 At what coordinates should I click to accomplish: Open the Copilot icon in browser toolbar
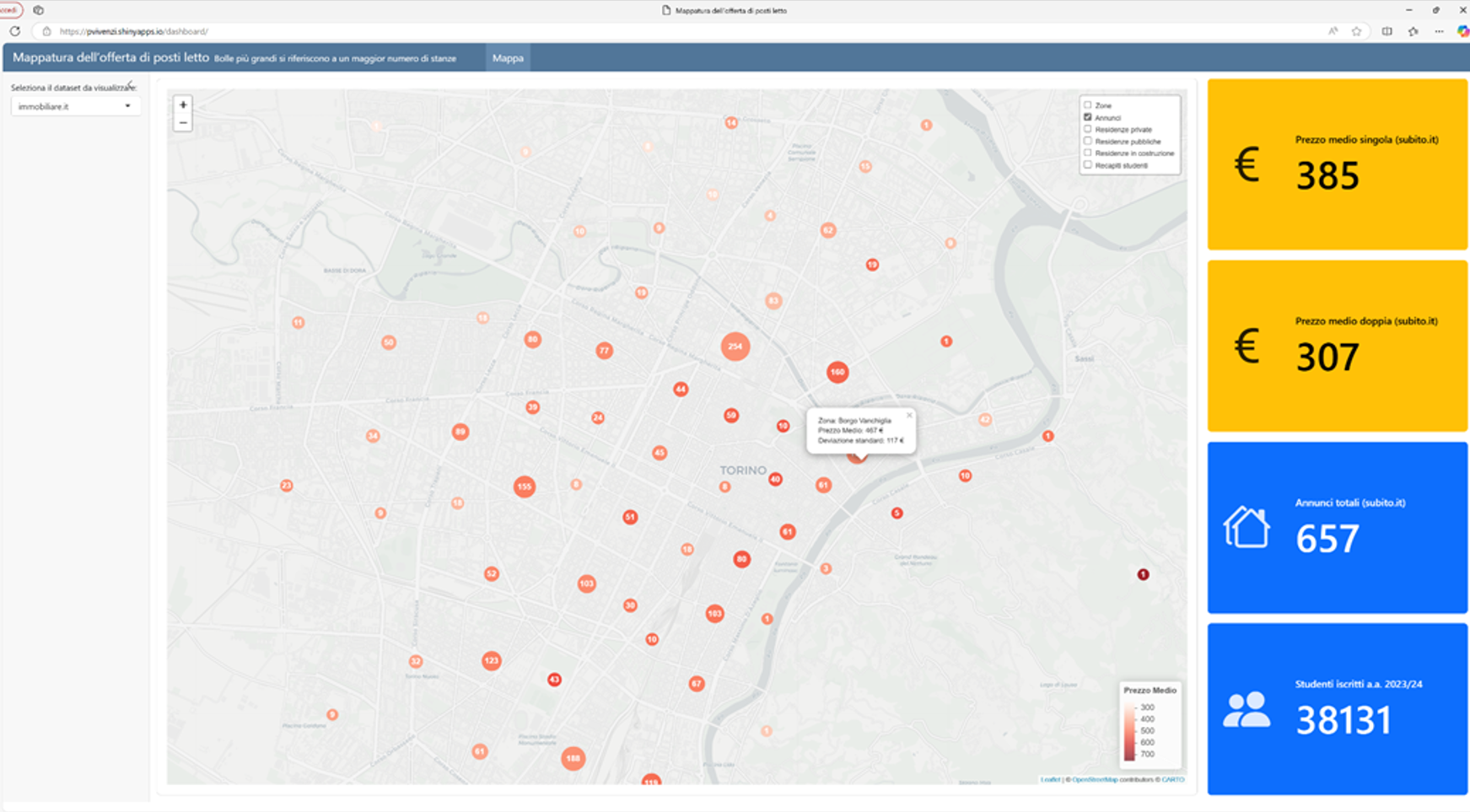click(x=1462, y=31)
